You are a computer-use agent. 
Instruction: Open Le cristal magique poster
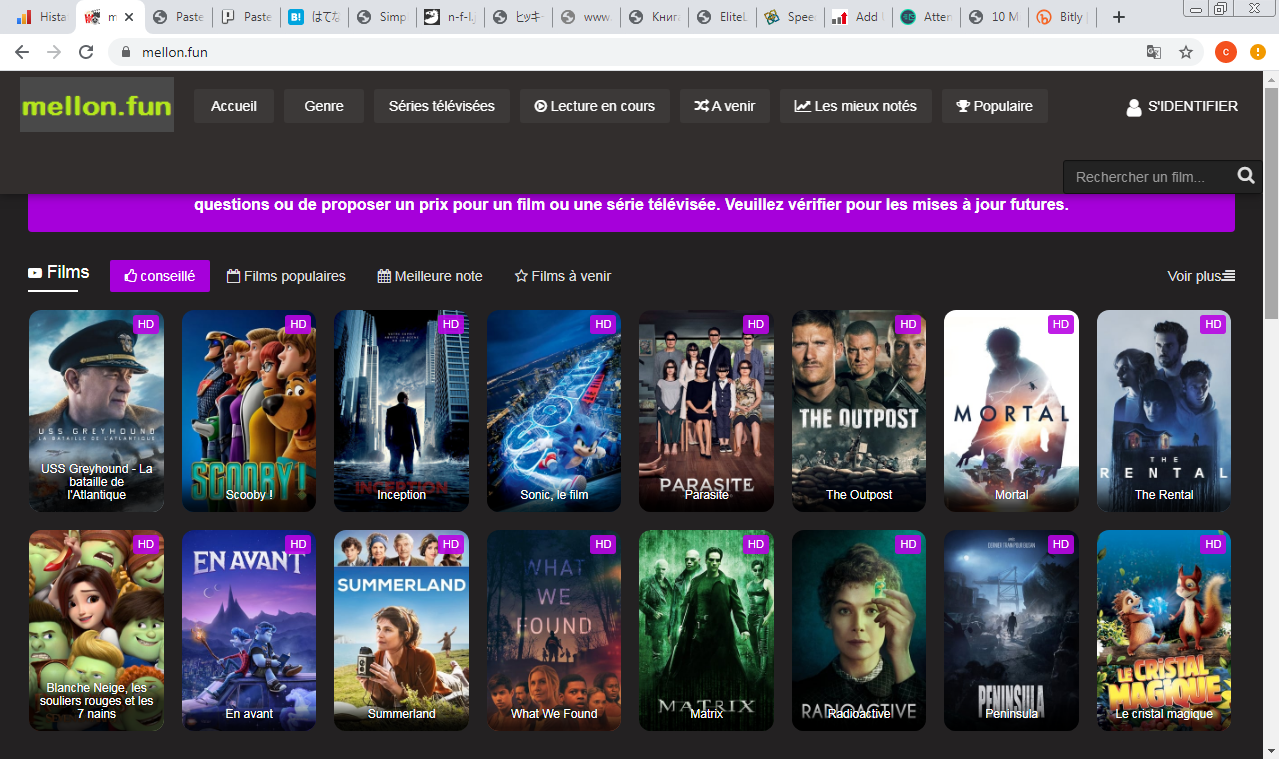tap(1164, 631)
